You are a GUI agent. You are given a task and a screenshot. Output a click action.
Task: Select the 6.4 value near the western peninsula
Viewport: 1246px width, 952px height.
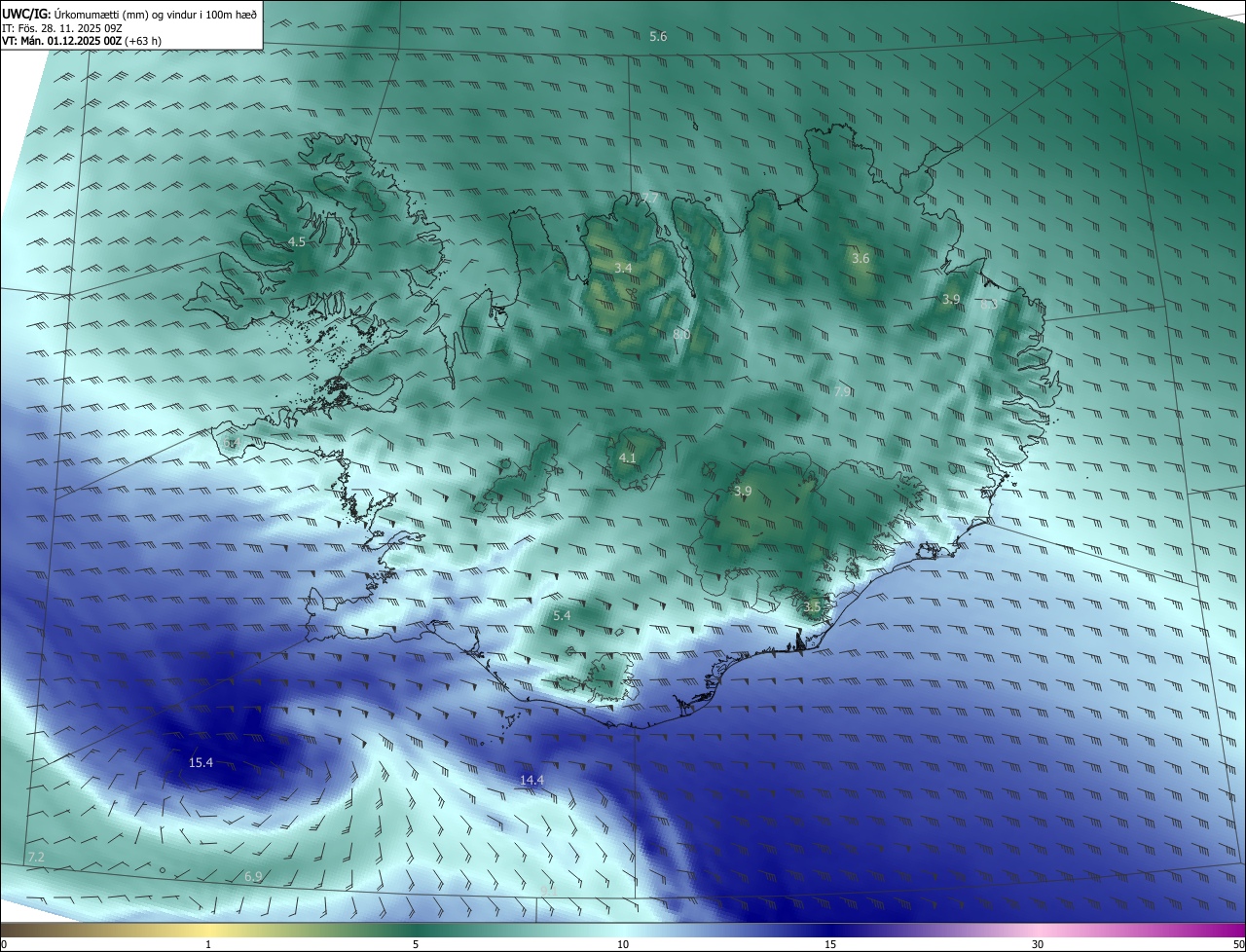230,443
